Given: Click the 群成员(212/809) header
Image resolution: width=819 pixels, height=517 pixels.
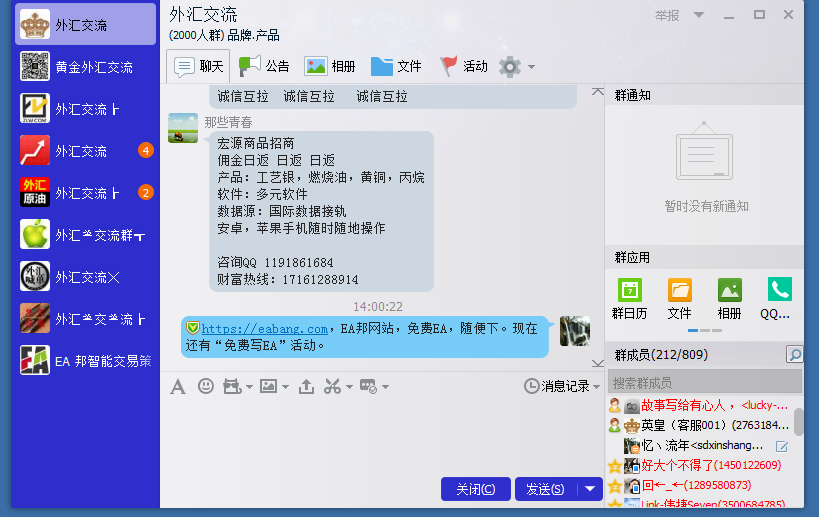Looking at the screenshot, I should (x=661, y=355).
